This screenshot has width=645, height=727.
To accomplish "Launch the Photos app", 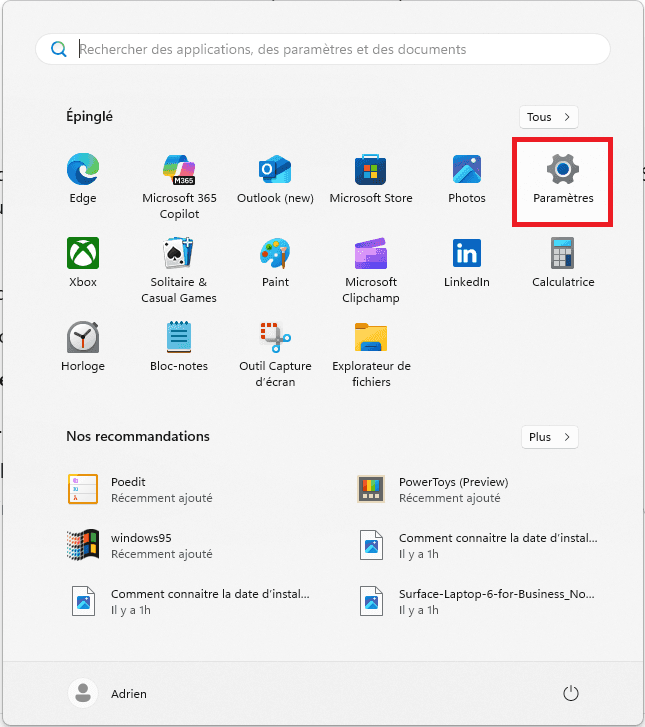I will (x=467, y=169).
